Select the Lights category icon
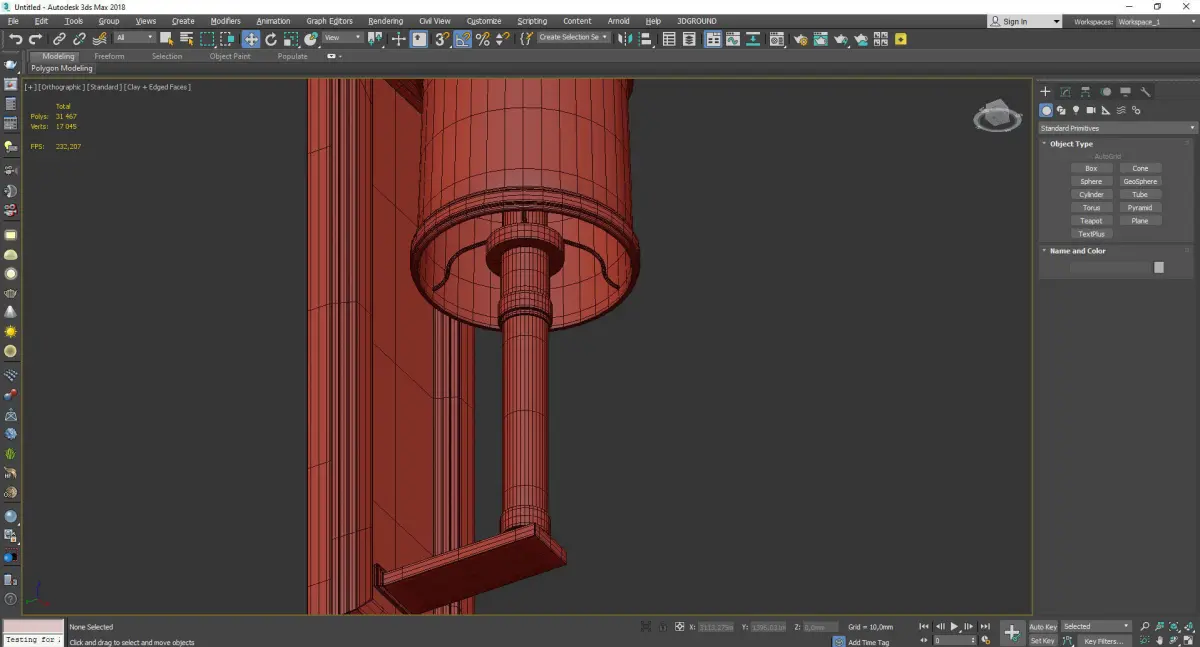 [x=1076, y=110]
